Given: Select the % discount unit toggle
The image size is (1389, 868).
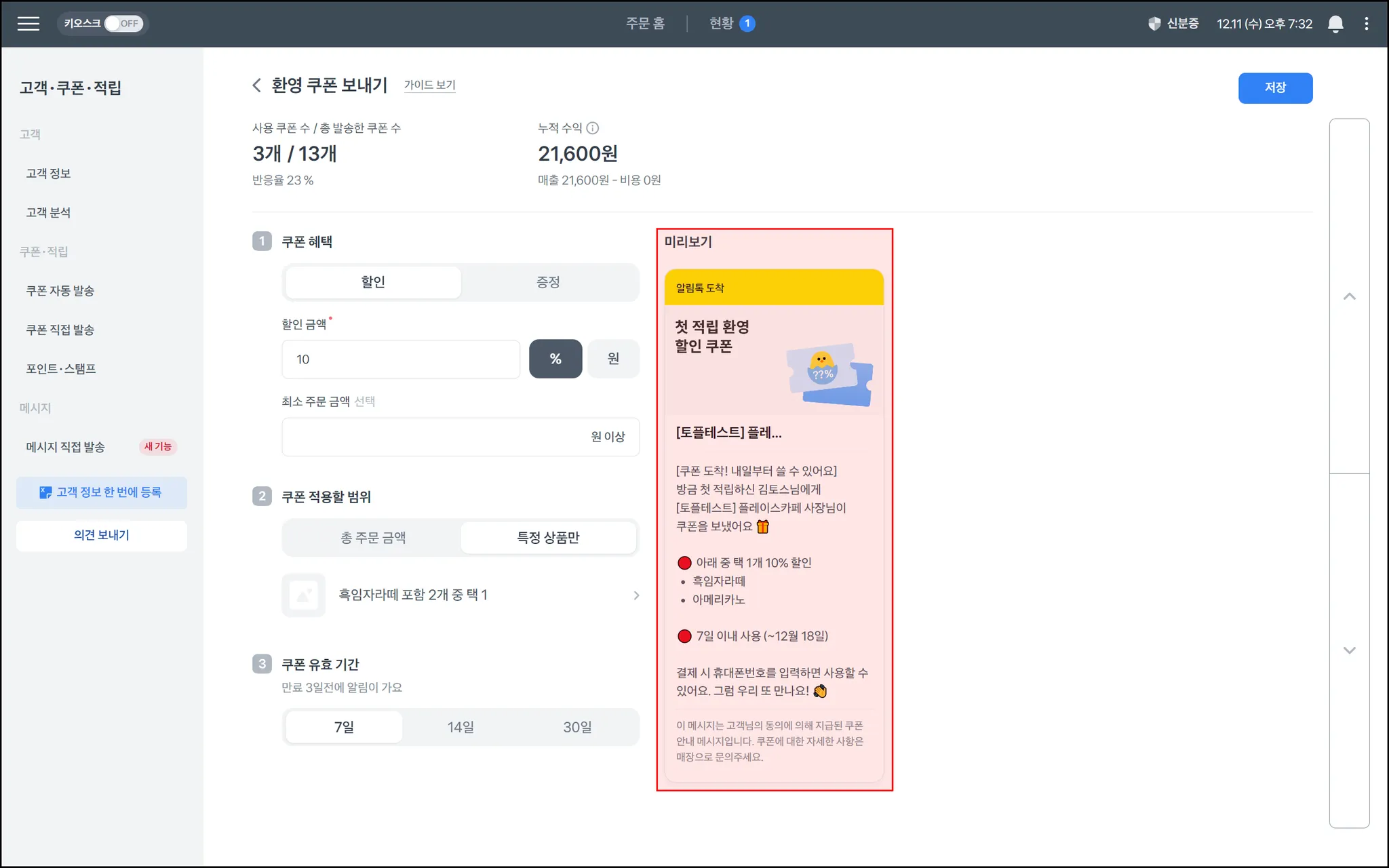Looking at the screenshot, I should coord(555,359).
